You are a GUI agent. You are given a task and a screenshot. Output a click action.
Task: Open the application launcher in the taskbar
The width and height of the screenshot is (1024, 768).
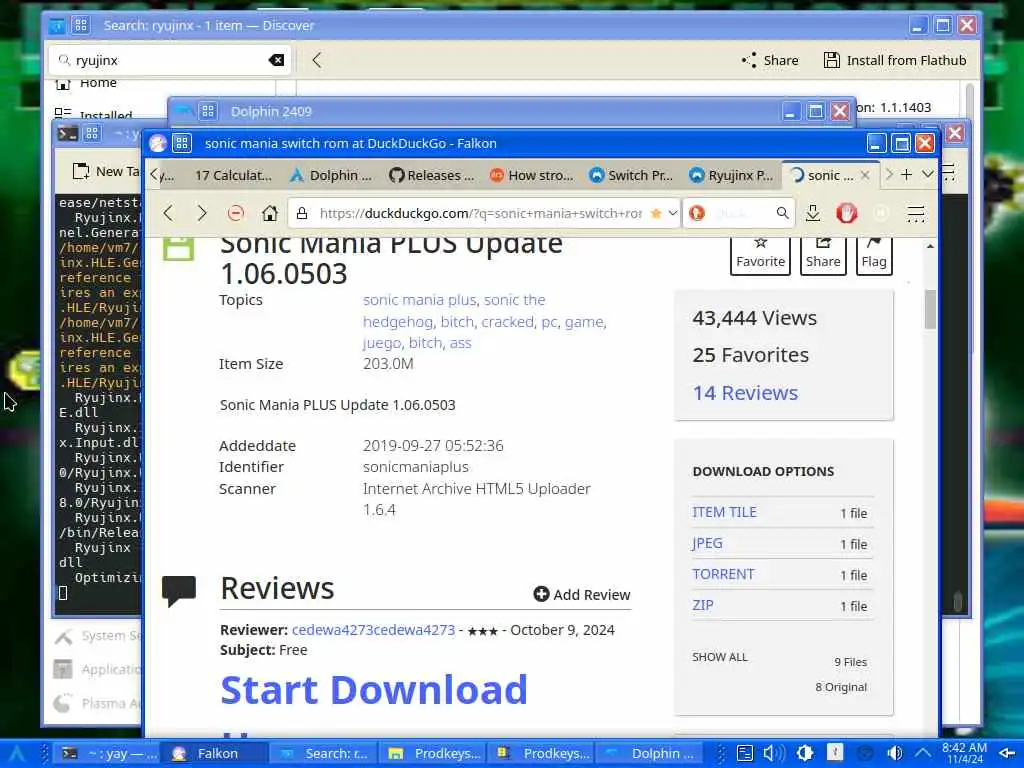[x=16, y=754]
